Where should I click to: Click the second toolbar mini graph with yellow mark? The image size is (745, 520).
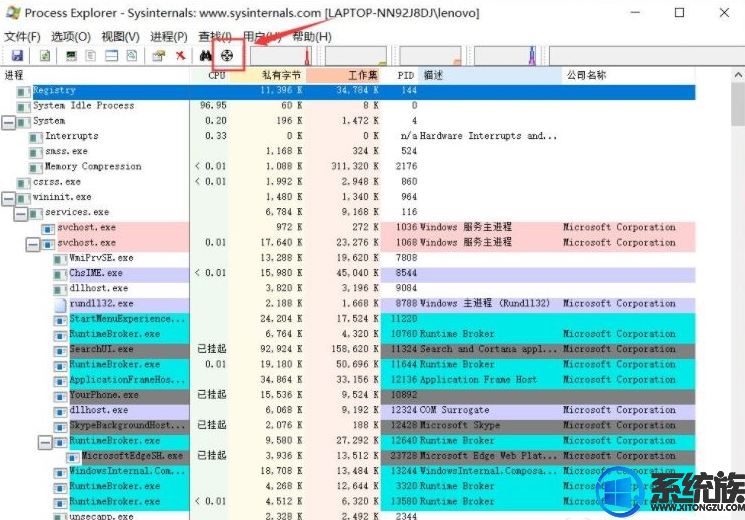(356, 56)
